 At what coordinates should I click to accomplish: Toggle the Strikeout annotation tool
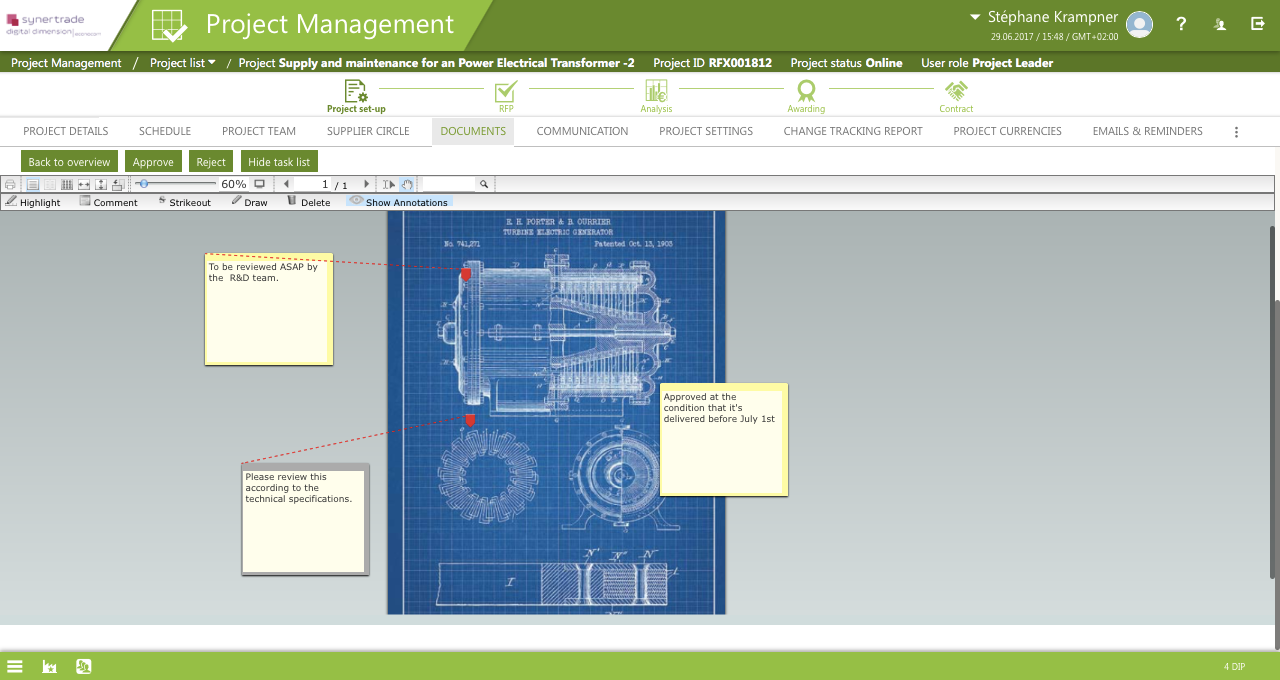[x=184, y=202]
